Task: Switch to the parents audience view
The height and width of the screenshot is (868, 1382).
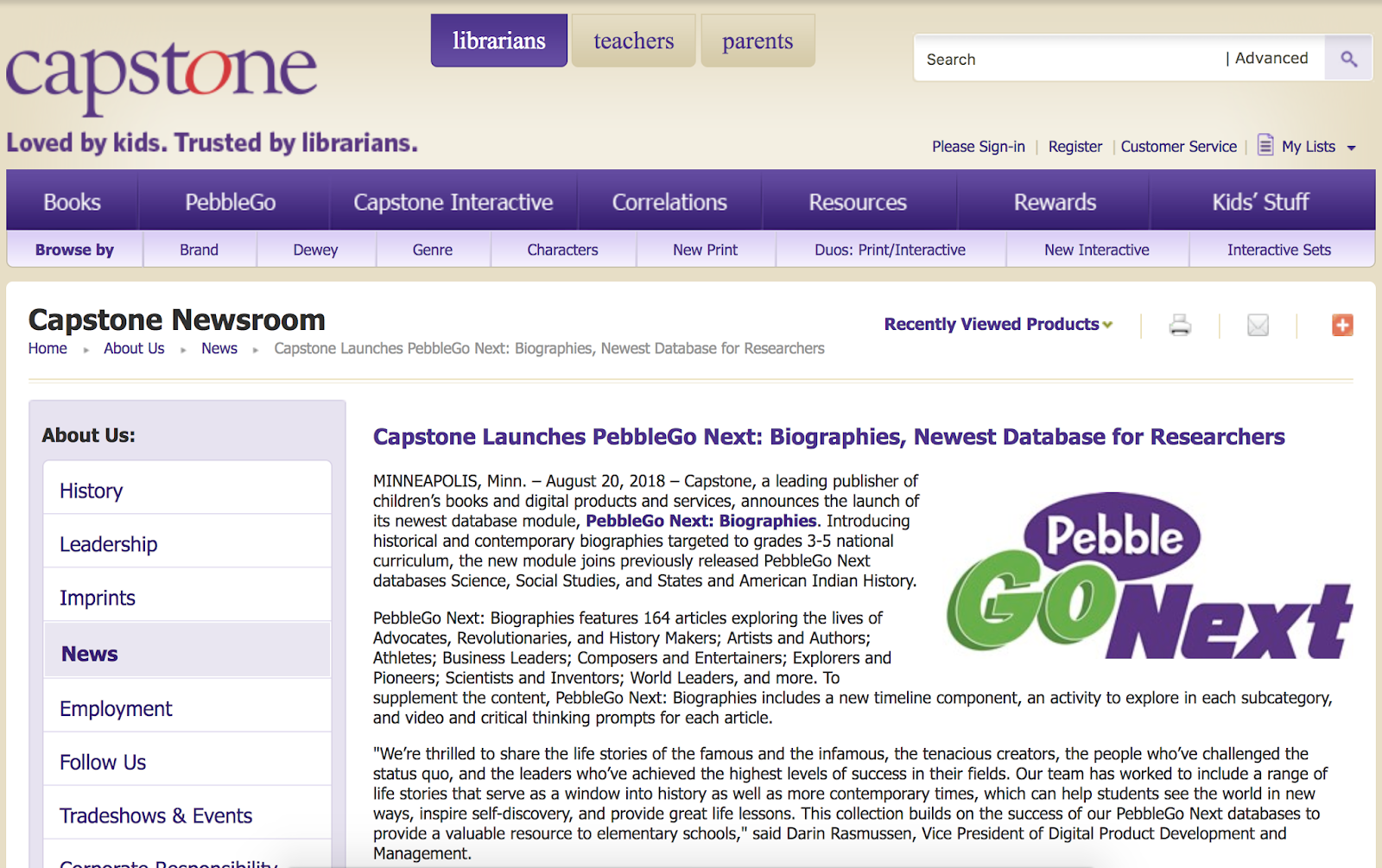Action: coord(758,40)
